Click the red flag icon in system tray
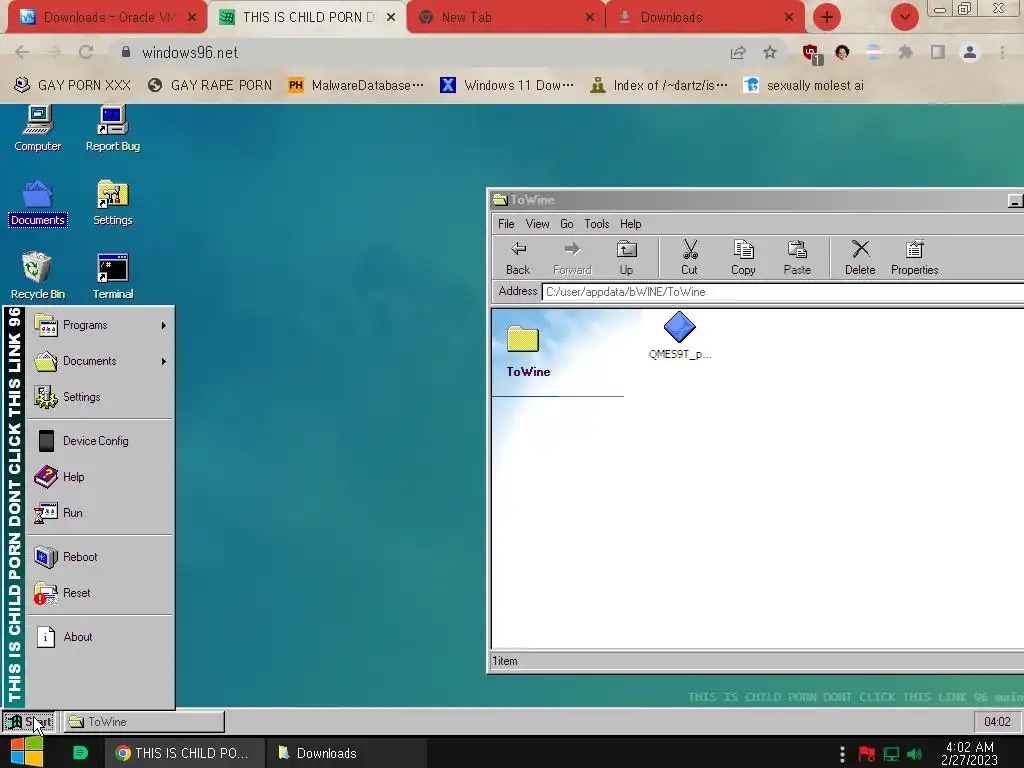The width and height of the screenshot is (1024, 768). [867, 754]
